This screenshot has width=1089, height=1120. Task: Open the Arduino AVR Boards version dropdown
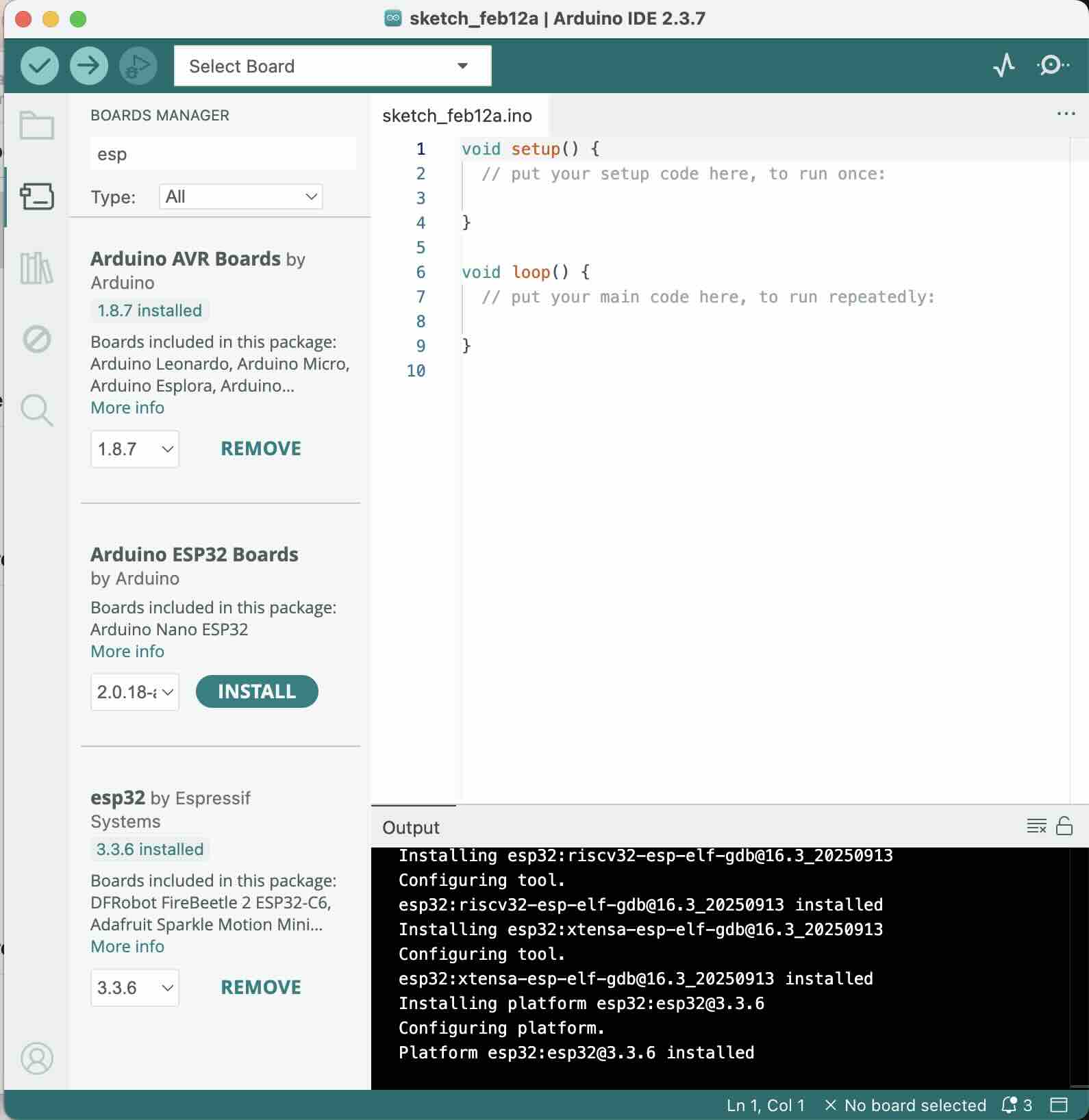[135, 449]
